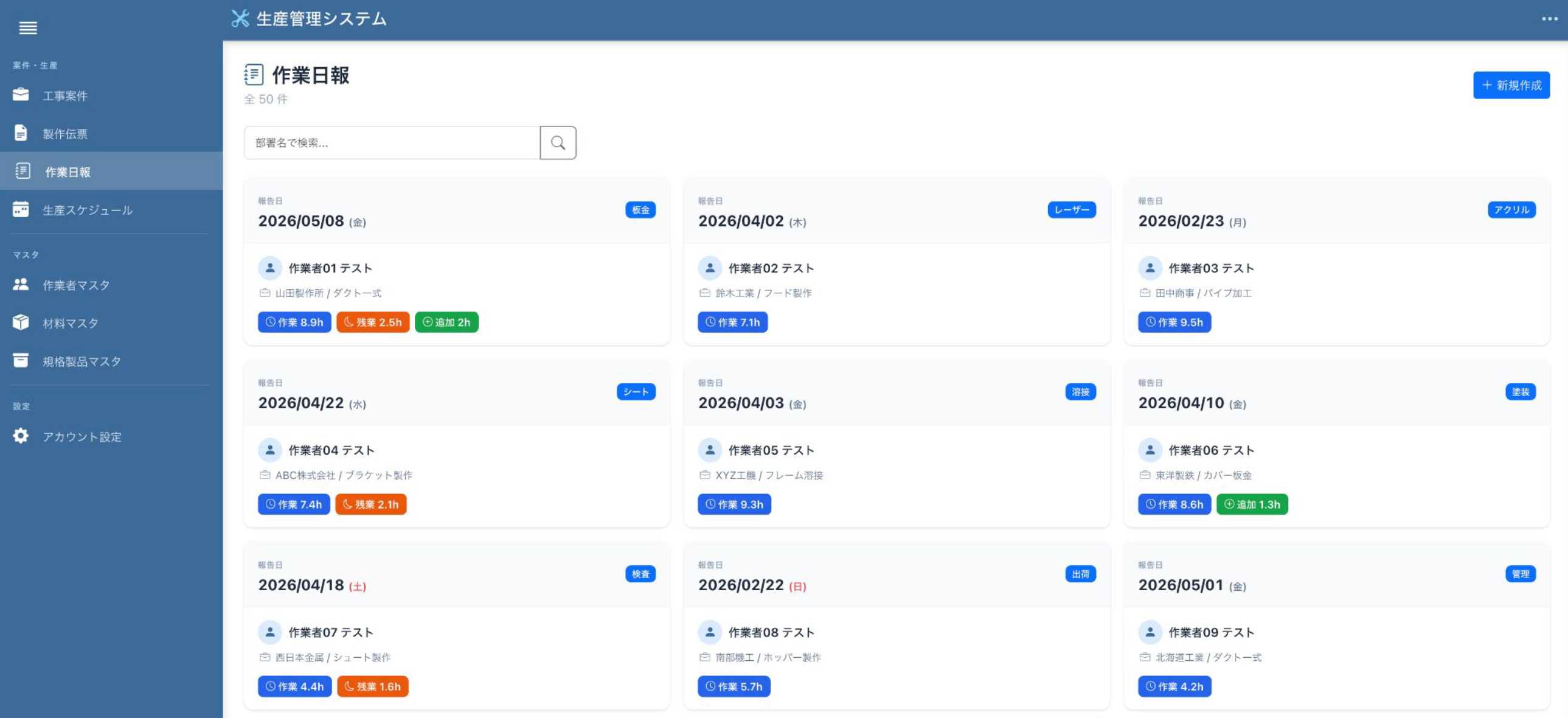Click the 新規作成 button
Image resolution: width=1568 pixels, height=718 pixels.
(1511, 85)
